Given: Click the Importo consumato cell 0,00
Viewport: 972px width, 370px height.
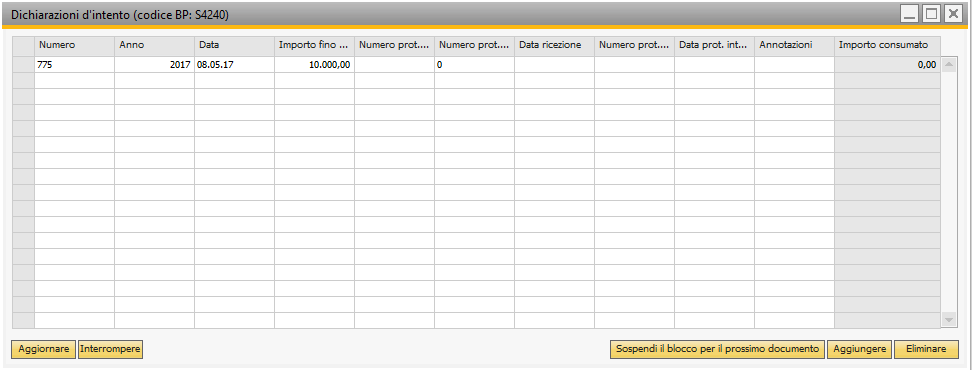Looking at the screenshot, I should click(887, 64).
